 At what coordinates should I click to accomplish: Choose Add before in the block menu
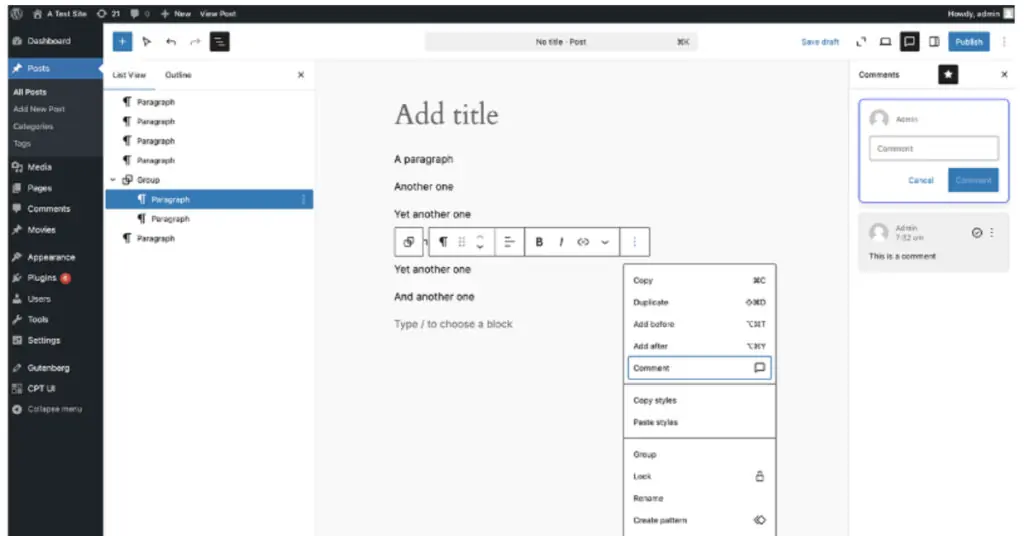(x=699, y=324)
